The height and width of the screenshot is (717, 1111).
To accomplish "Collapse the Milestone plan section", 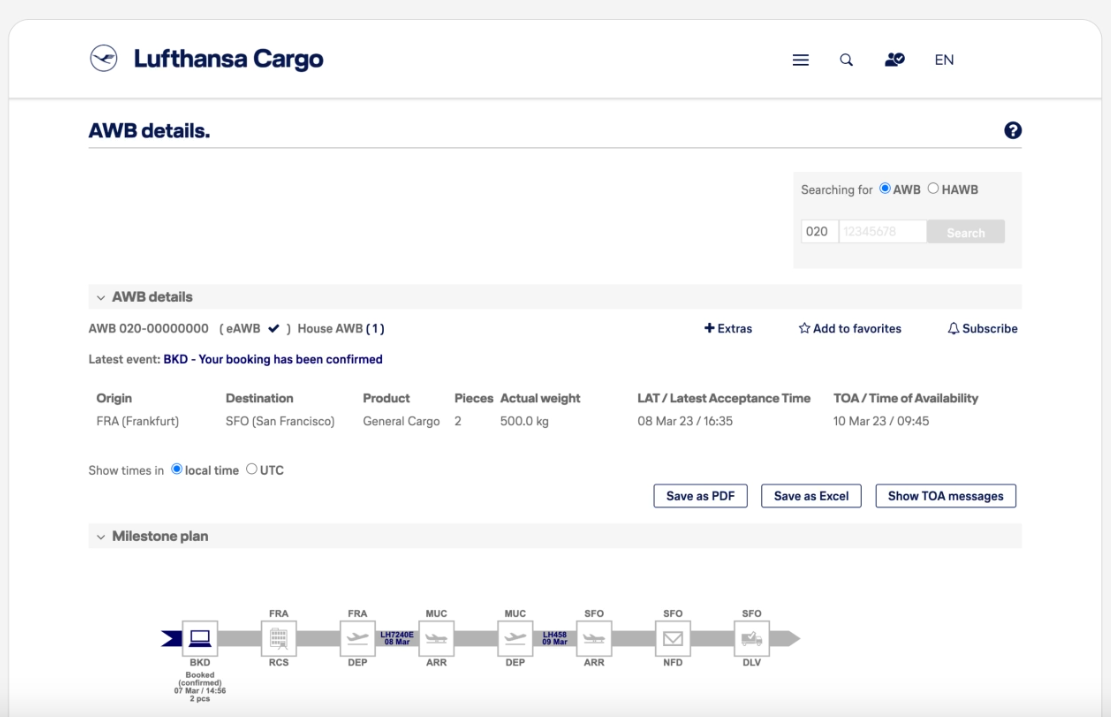I will pyautogui.click(x=101, y=537).
